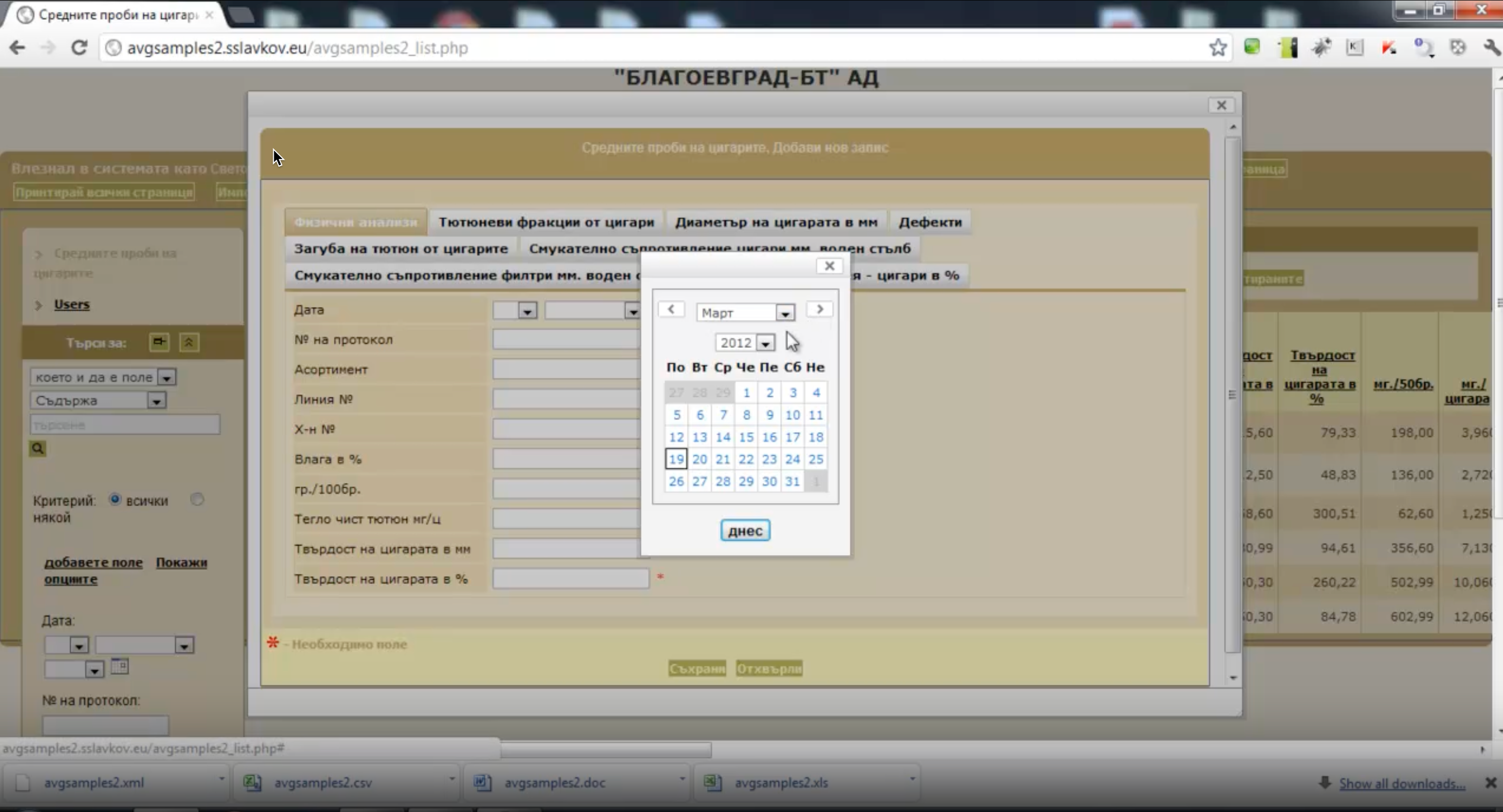Screen dimensions: 1503x812
Task: Open Средните проби на цигарите sidebar item
Action: (105, 263)
